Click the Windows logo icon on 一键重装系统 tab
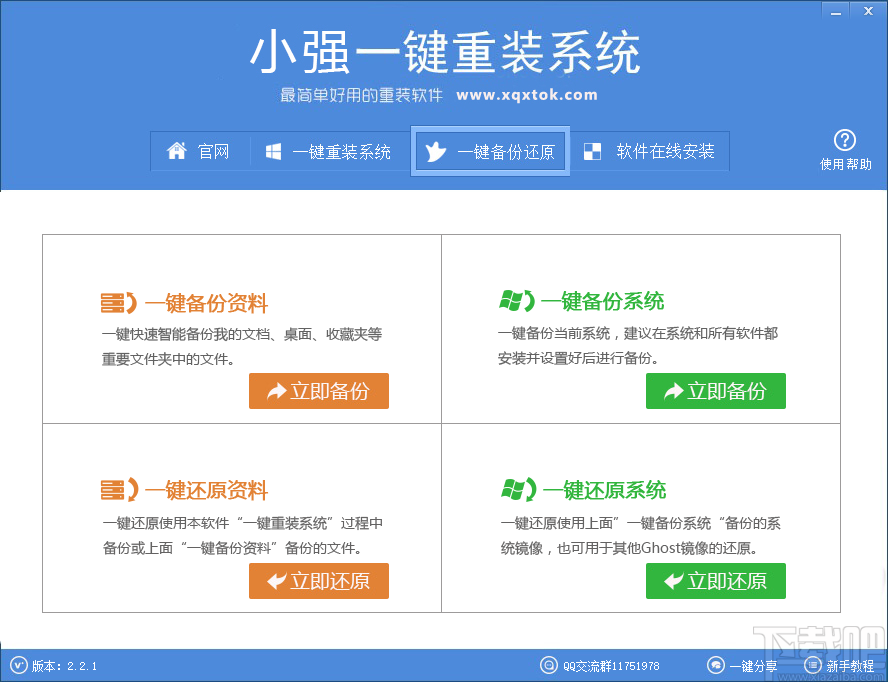The image size is (888, 682). 272,151
